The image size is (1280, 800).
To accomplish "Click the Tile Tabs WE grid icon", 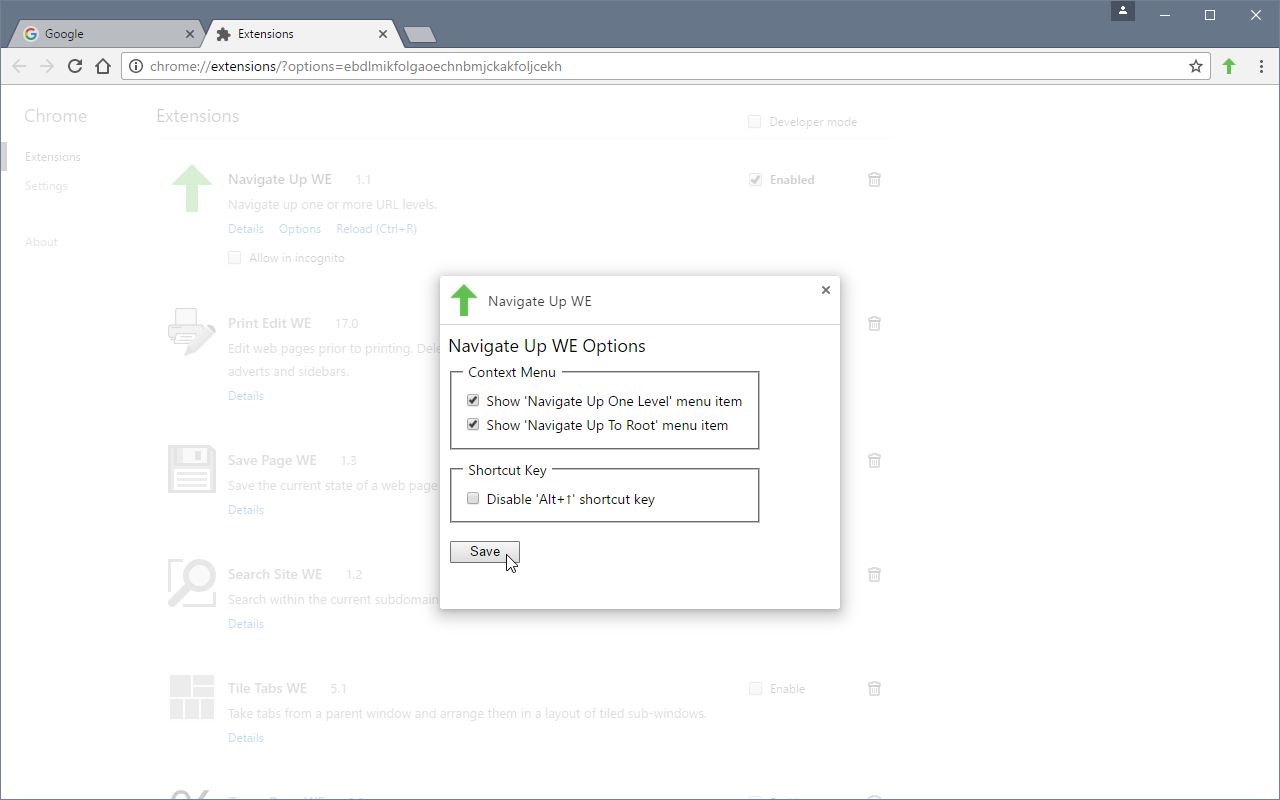I will pyautogui.click(x=190, y=696).
